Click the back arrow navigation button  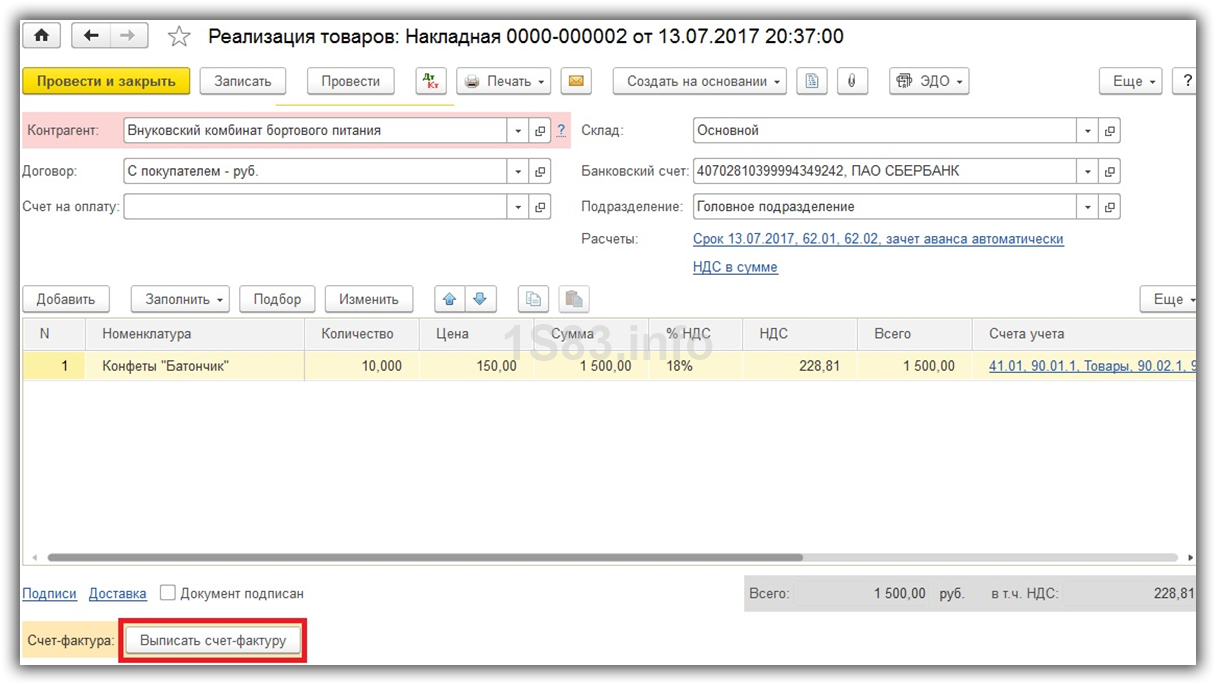pyautogui.click(x=91, y=36)
